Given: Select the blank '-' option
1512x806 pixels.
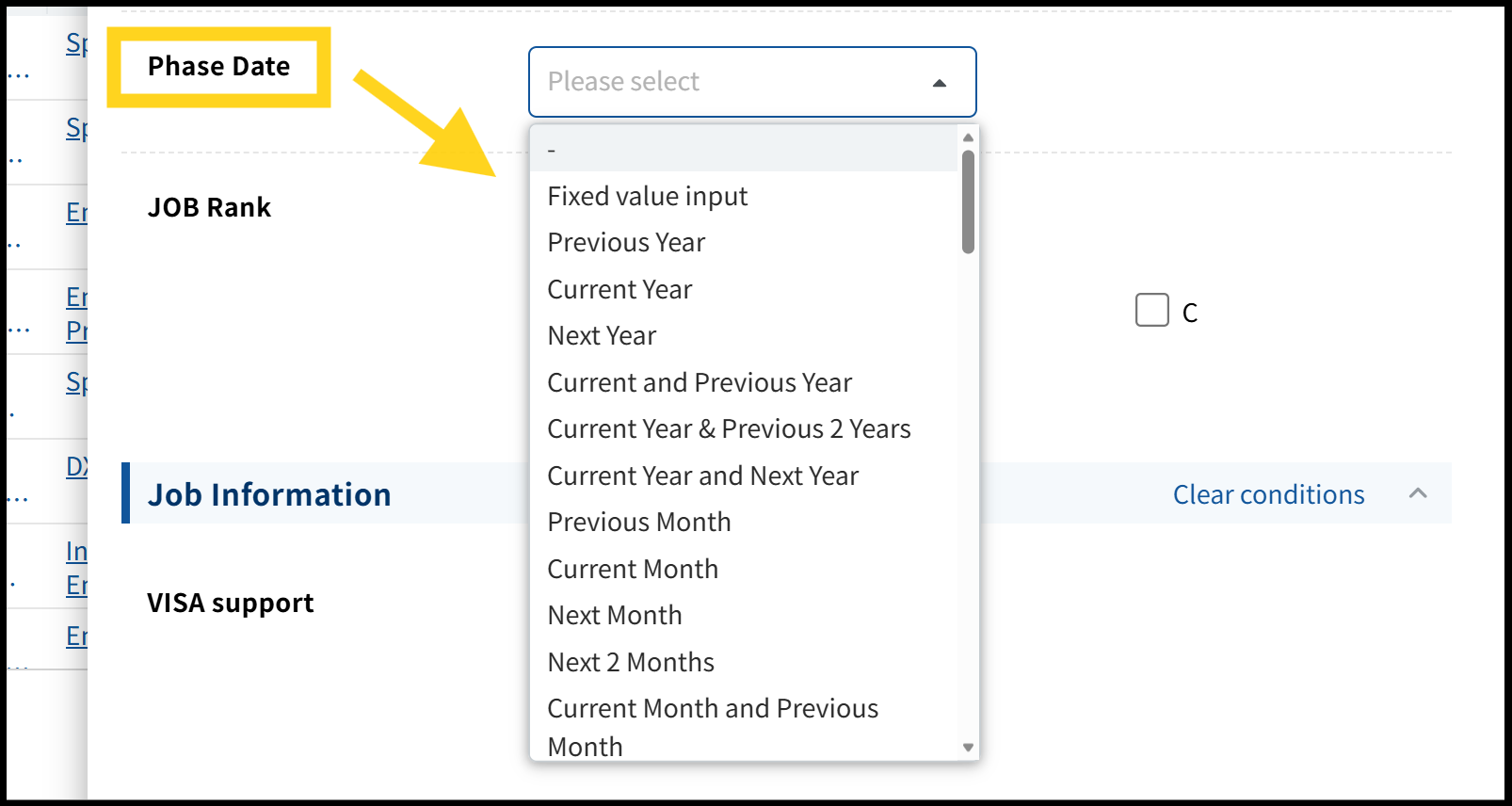Looking at the screenshot, I should [x=744, y=149].
